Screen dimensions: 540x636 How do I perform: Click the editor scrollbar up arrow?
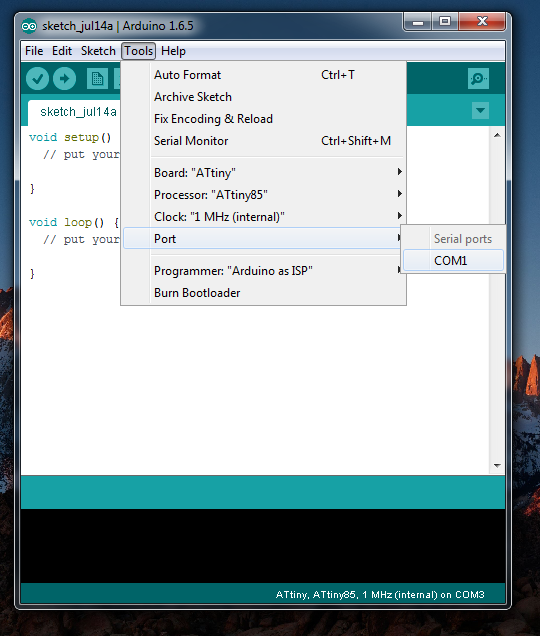point(497,135)
